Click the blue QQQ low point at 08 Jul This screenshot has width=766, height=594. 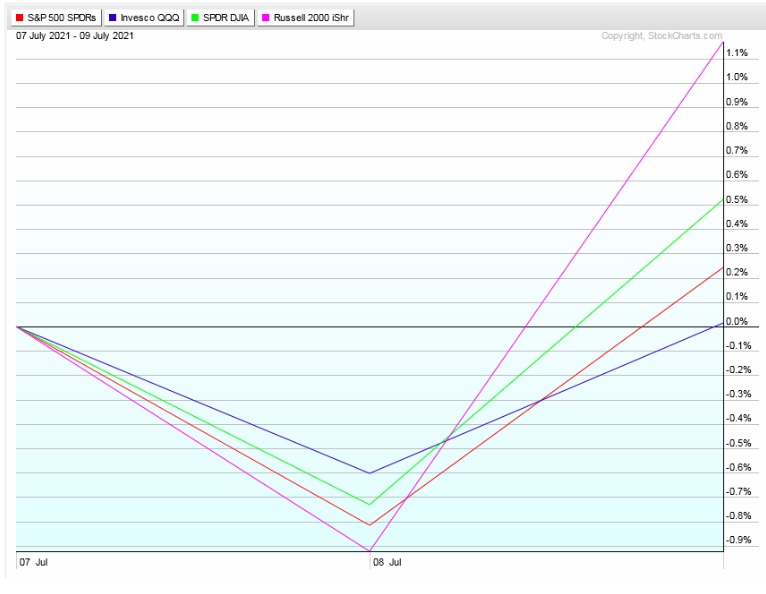pos(369,473)
